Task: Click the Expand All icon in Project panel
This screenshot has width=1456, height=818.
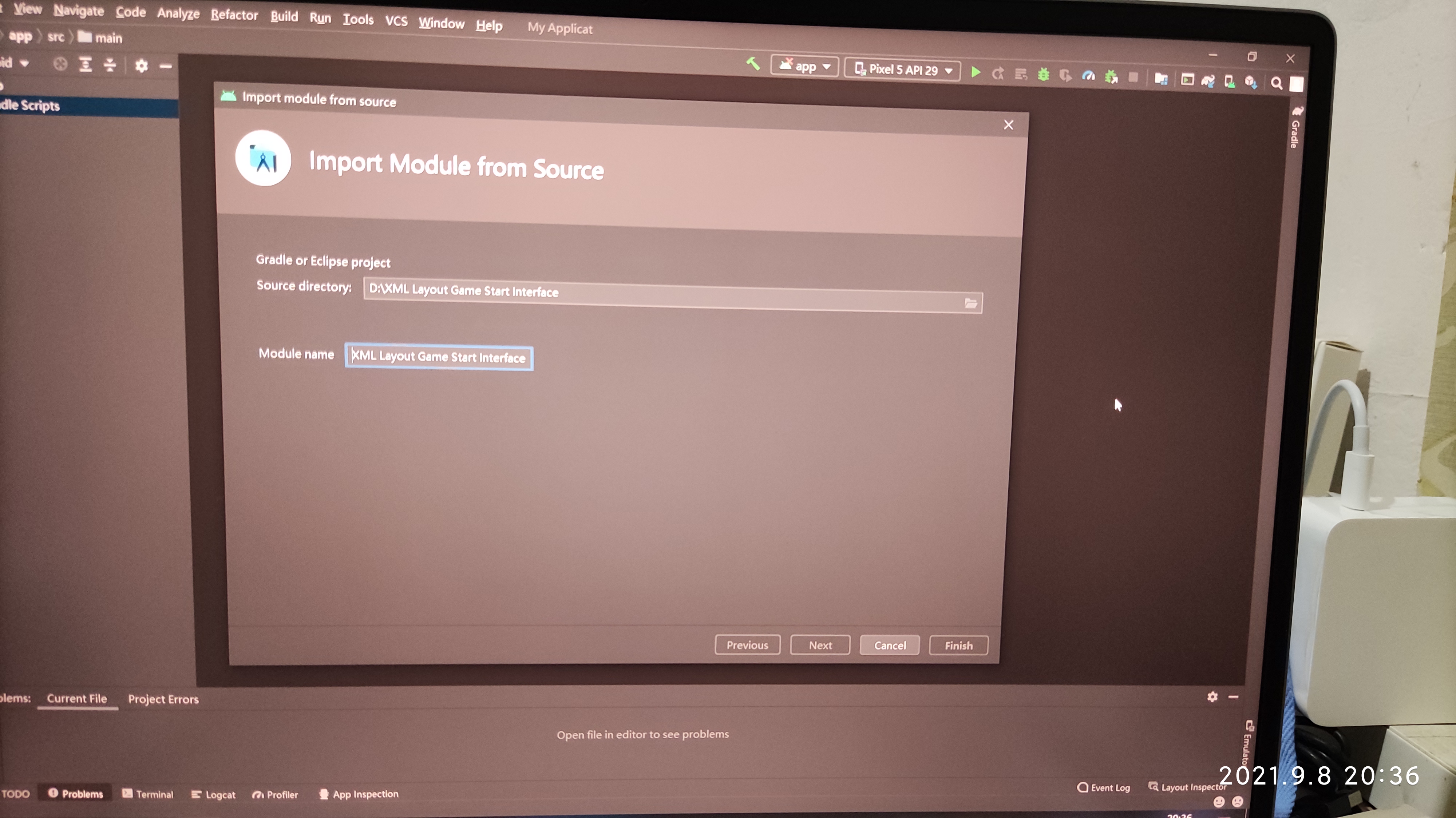Action: (x=85, y=64)
